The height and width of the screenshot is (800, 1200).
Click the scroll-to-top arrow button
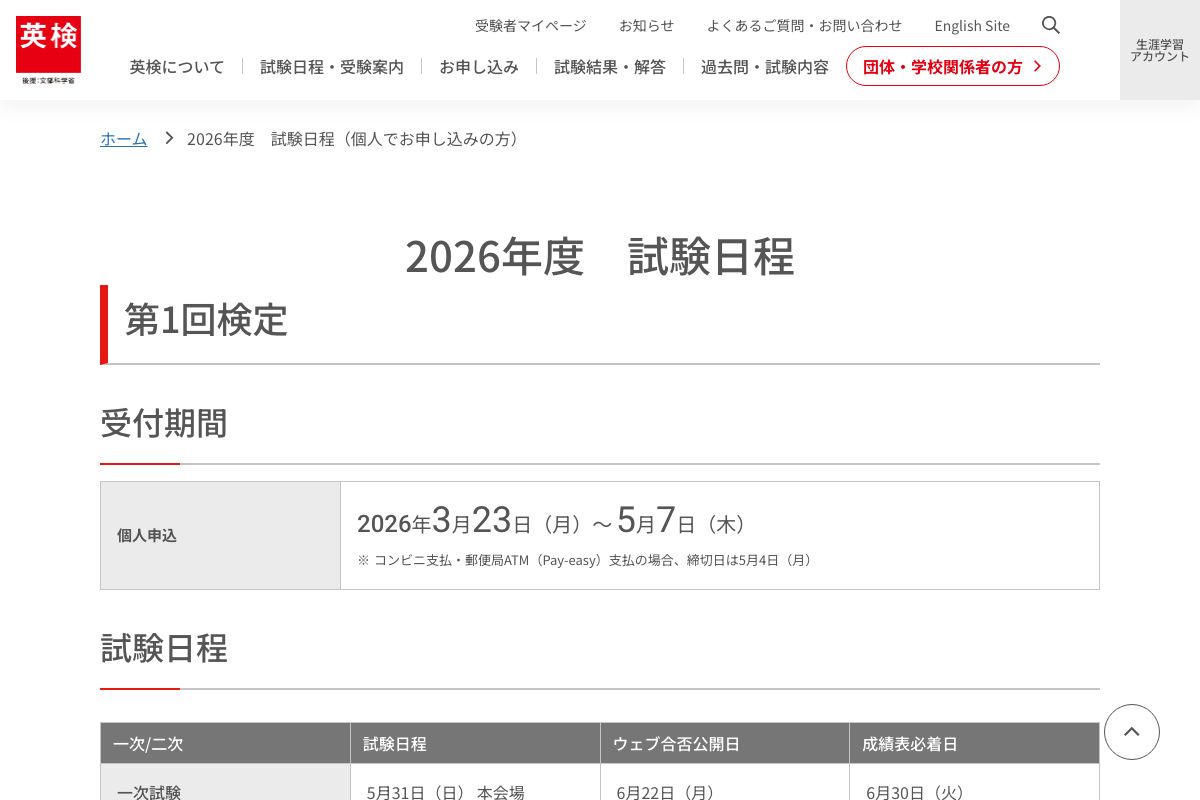click(1131, 732)
